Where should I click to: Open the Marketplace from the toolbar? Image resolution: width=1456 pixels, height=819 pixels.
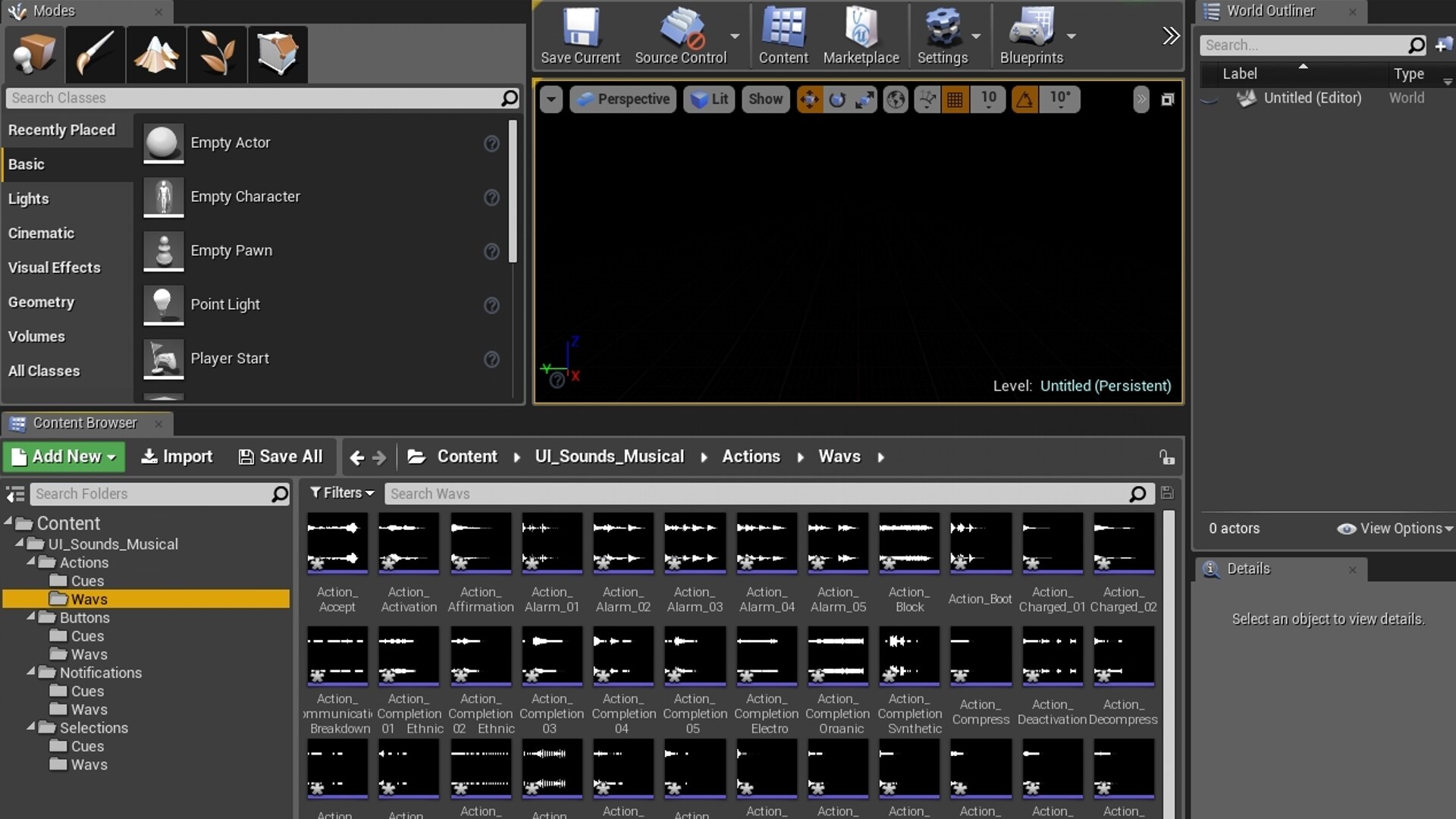861,36
